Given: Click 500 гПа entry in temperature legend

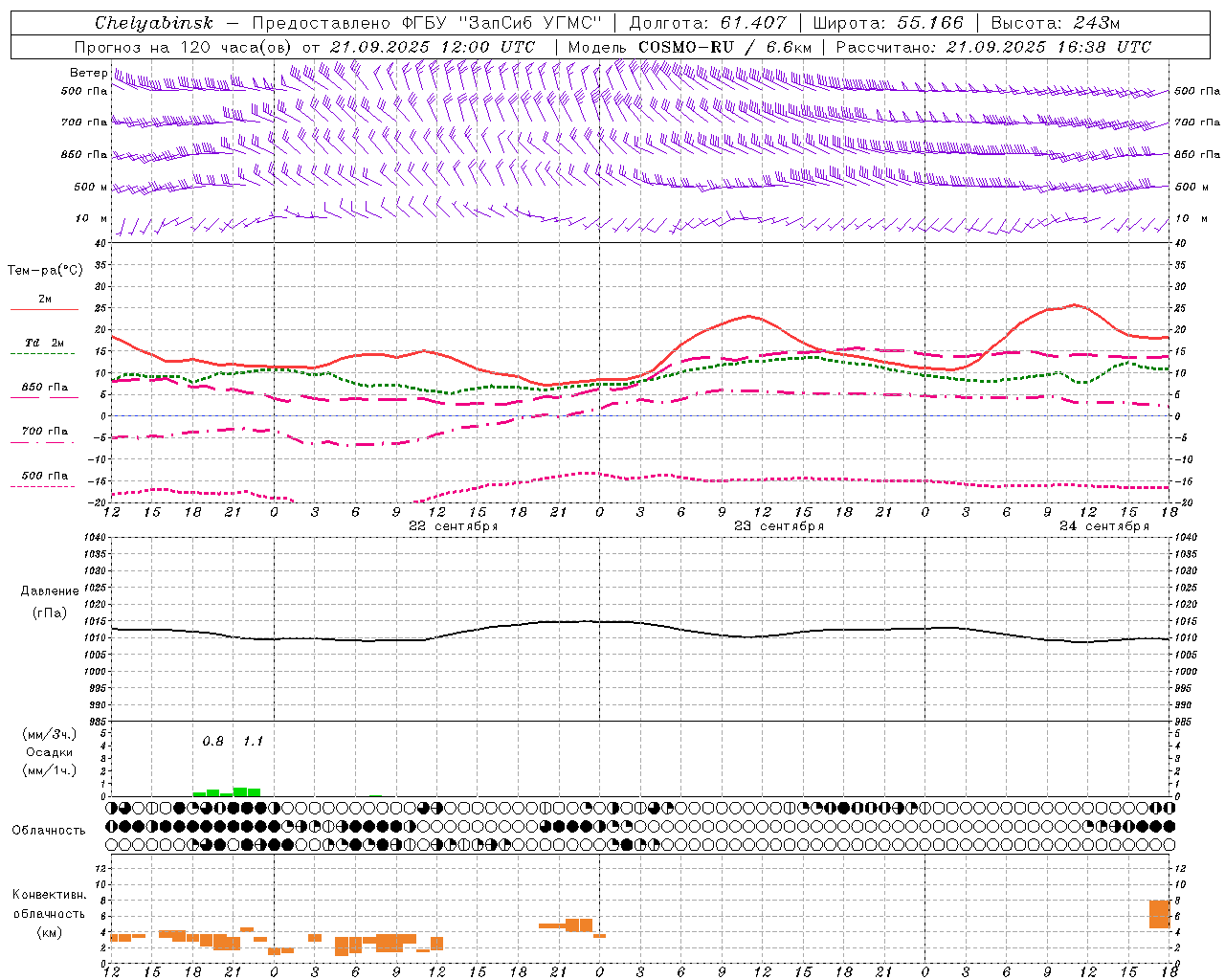Looking at the screenshot, I should (44, 476).
